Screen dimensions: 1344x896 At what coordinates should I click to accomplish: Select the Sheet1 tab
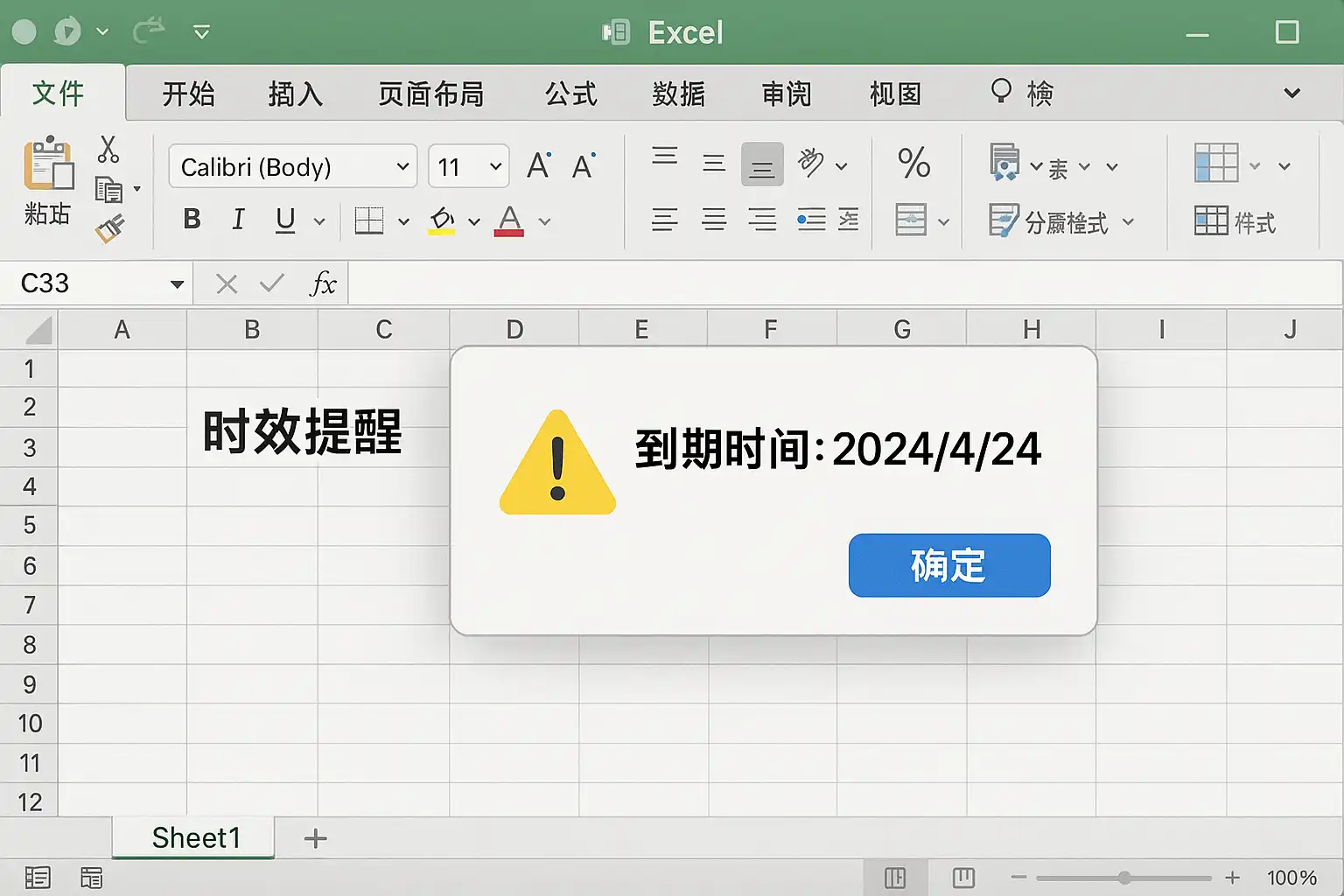[x=194, y=837]
